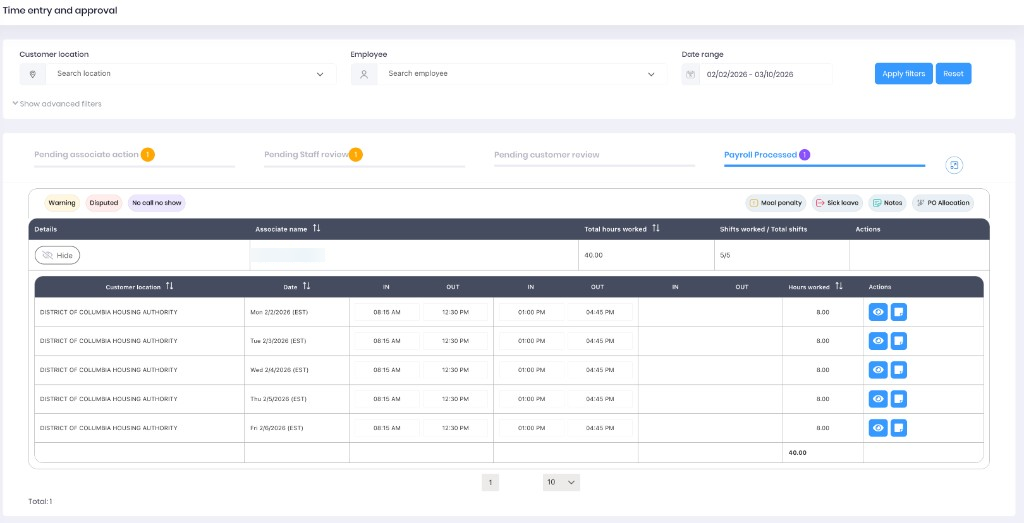Sort by Associate name
The height and width of the screenshot is (523, 1024).
[x=316, y=229]
